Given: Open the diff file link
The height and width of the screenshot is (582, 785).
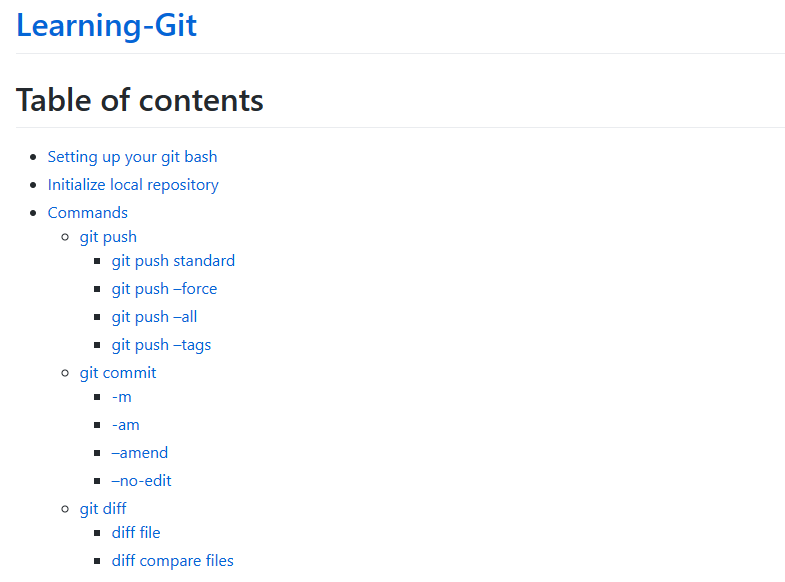Looking at the screenshot, I should click(x=136, y=533).
